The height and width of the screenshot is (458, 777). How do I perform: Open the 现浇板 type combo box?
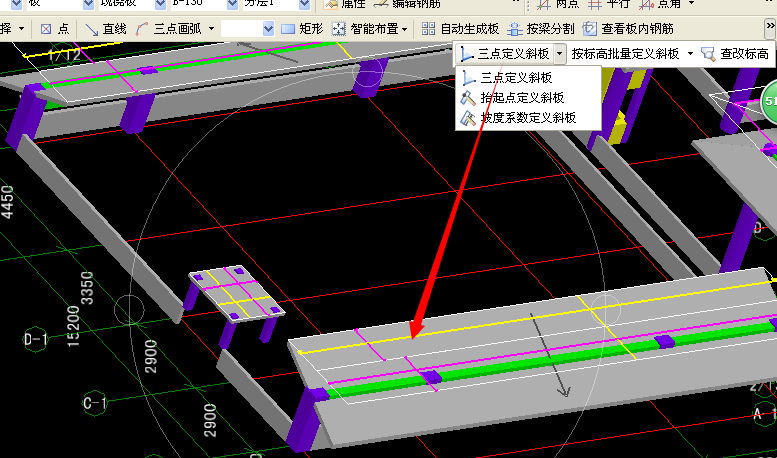click(x=133, y=4)
